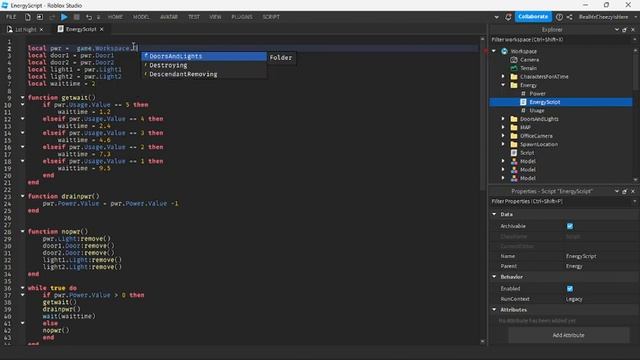Expand the DoorsAndLights folder in Explorer
The width and height of the screenshot is (640, 360).
point(503,119)
